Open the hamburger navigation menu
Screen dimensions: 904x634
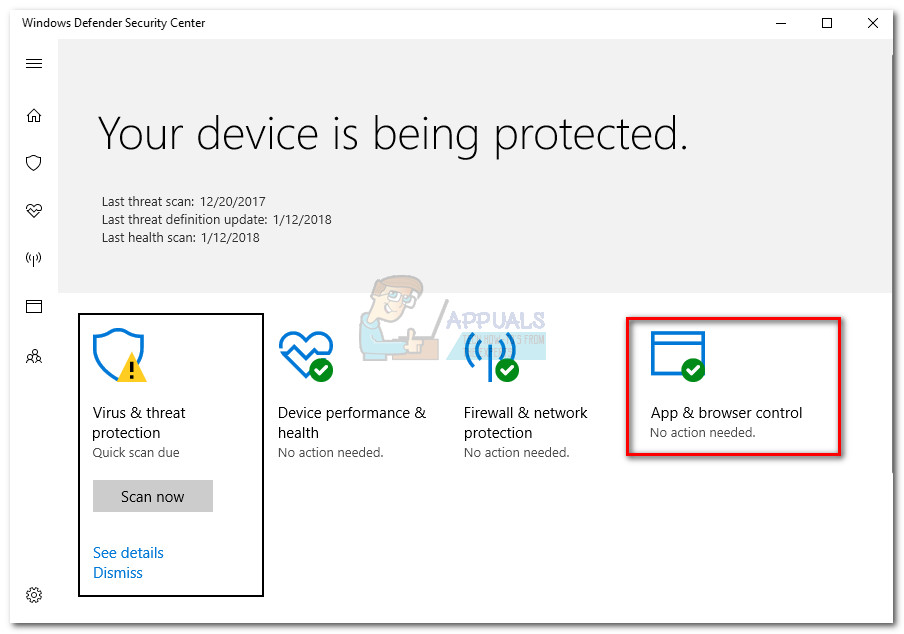(34, 64)
